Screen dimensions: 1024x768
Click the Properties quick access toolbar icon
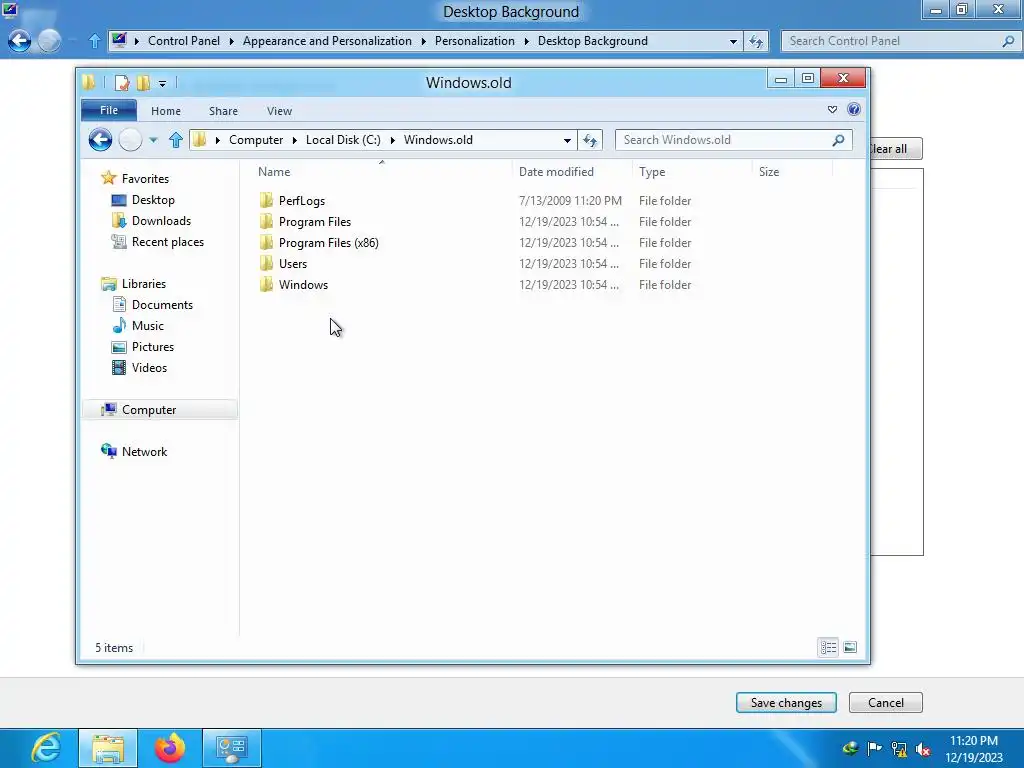[x=121, y=83]
